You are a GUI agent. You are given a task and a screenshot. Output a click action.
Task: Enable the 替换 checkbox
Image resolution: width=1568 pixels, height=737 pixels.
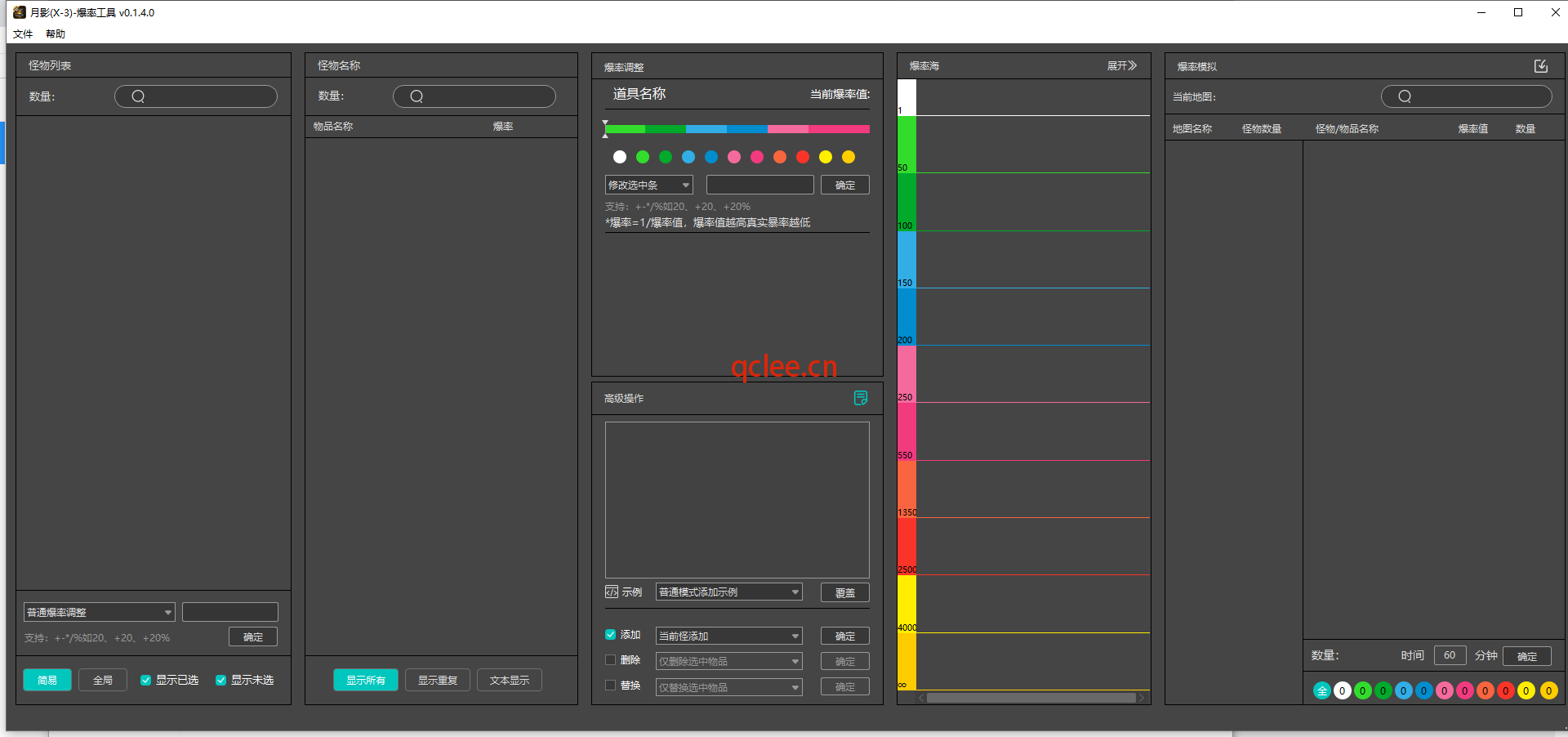pyautogui.click(x=610, y=686)
